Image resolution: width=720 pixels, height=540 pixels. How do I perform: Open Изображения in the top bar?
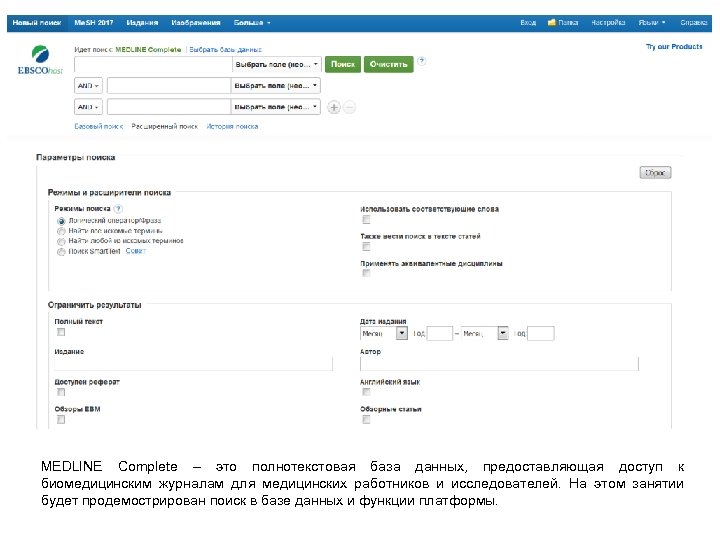pos(196,22)
